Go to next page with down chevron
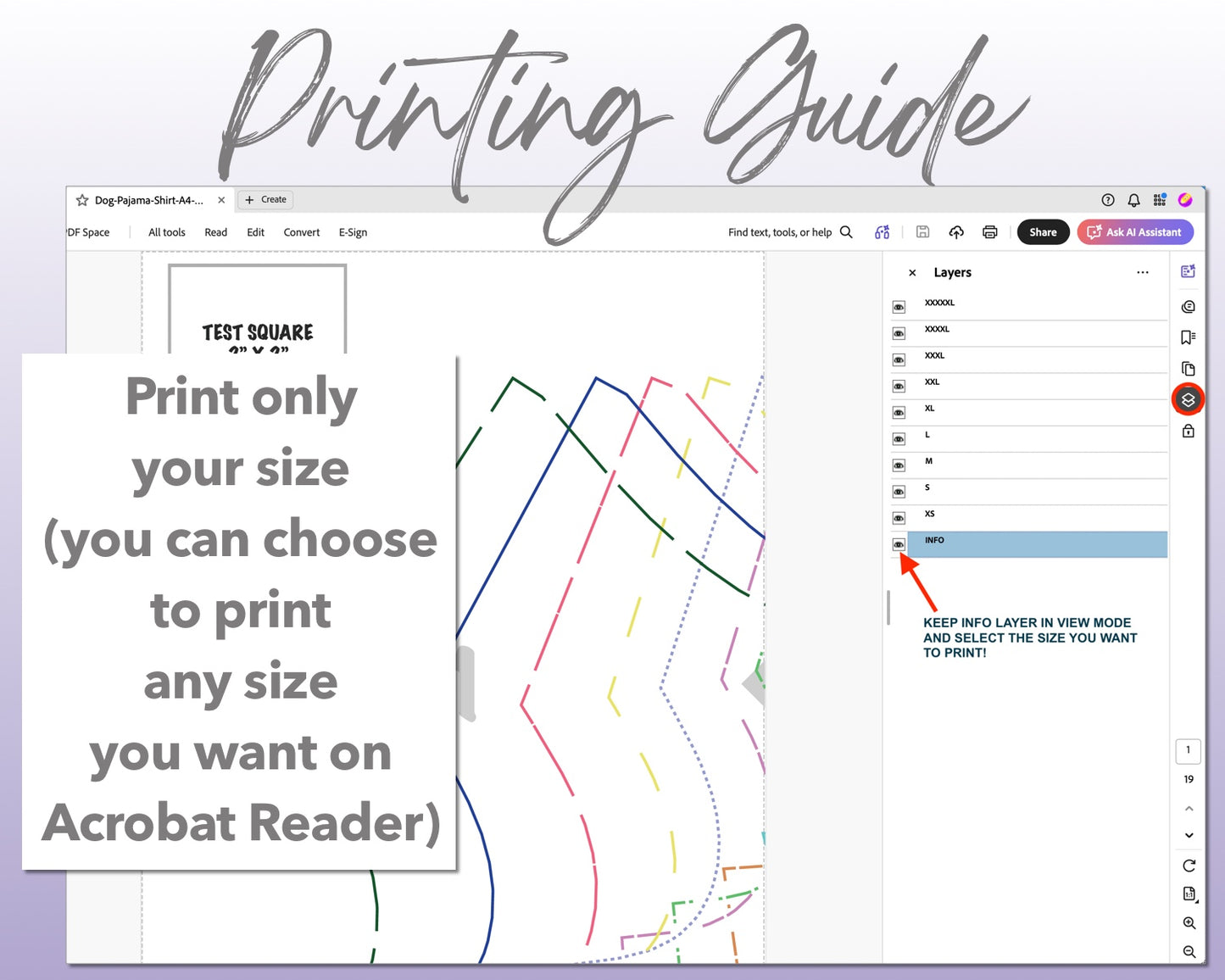The height and width of the screenshot is (980, 1225). click(x=1189, y=836)
